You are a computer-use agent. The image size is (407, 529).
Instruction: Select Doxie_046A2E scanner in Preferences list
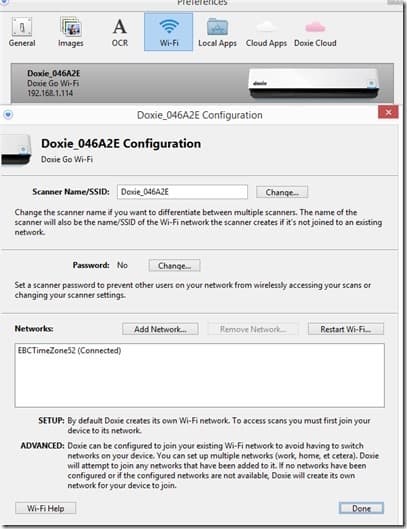point(202,83)
